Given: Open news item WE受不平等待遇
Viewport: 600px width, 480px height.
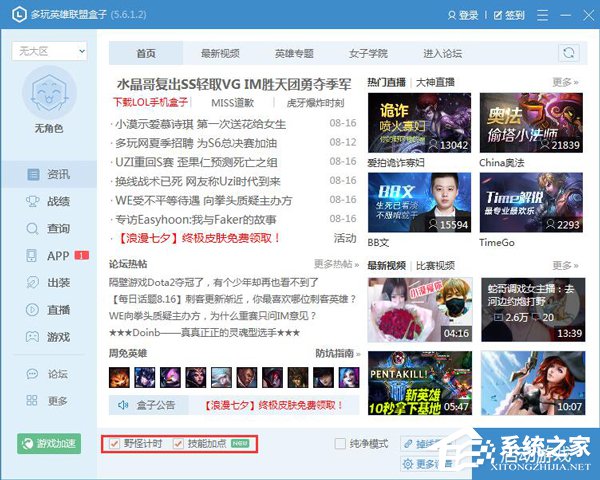Looking at the screenshot, I should (204, 201).
